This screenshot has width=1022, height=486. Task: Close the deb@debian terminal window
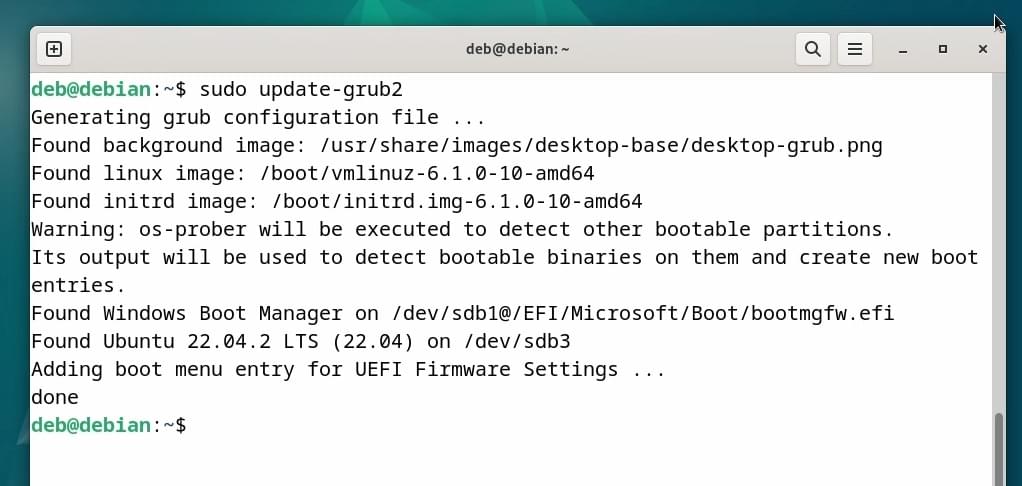coord(982,49)
